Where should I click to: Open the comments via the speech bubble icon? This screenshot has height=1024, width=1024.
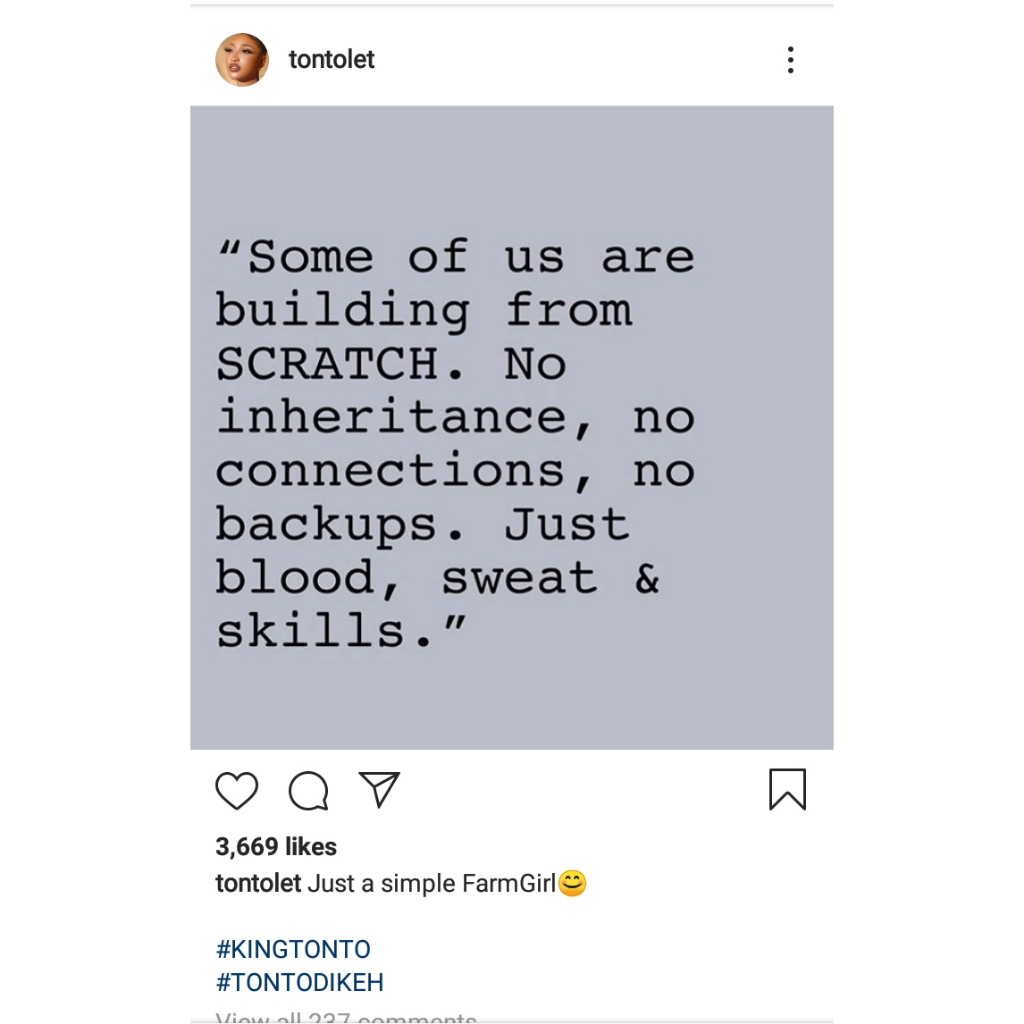[x=307, y=790]
